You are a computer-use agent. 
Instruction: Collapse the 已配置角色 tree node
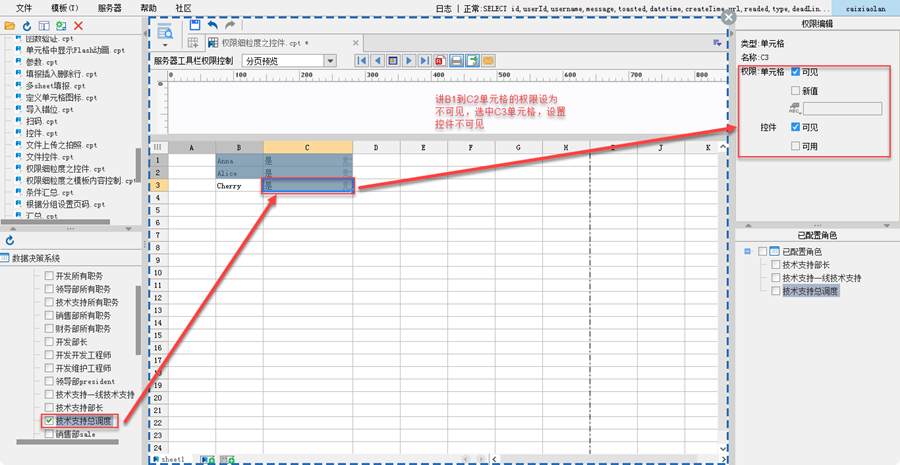point(747,251)
